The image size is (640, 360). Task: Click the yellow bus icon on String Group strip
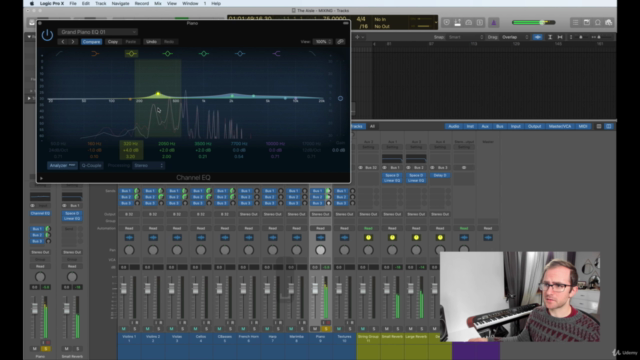[x=368, y=238]
